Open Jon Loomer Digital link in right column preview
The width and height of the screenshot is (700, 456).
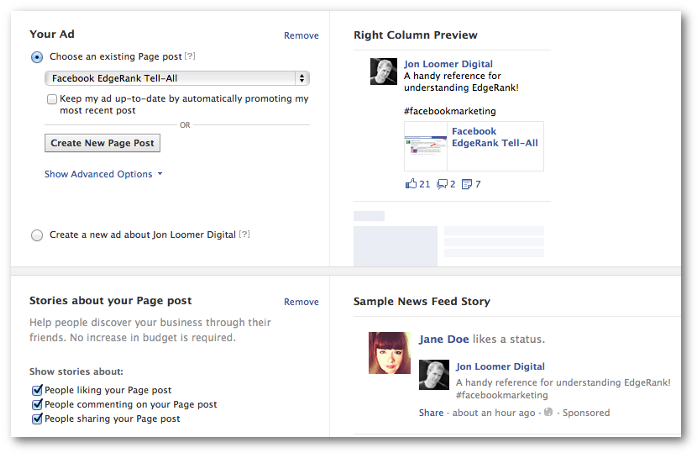[448, 64]
